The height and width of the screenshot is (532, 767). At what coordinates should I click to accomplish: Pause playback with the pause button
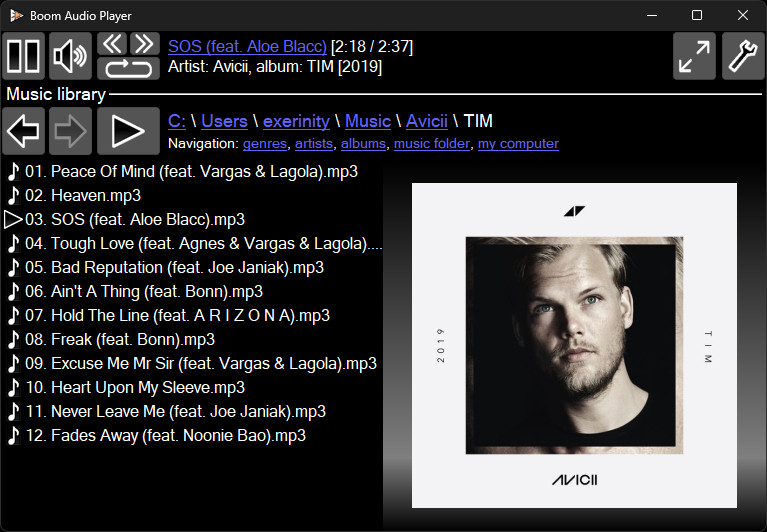coord(23,56)
